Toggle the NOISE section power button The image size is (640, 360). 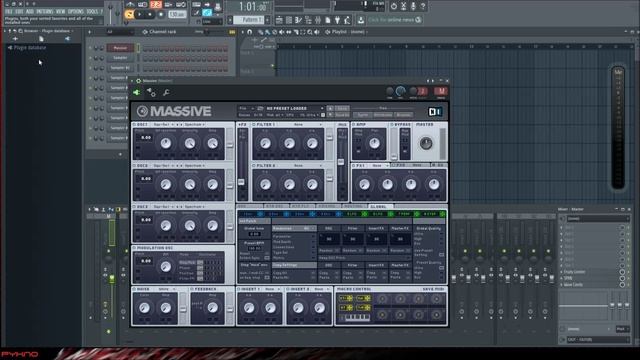coord(134,289)
